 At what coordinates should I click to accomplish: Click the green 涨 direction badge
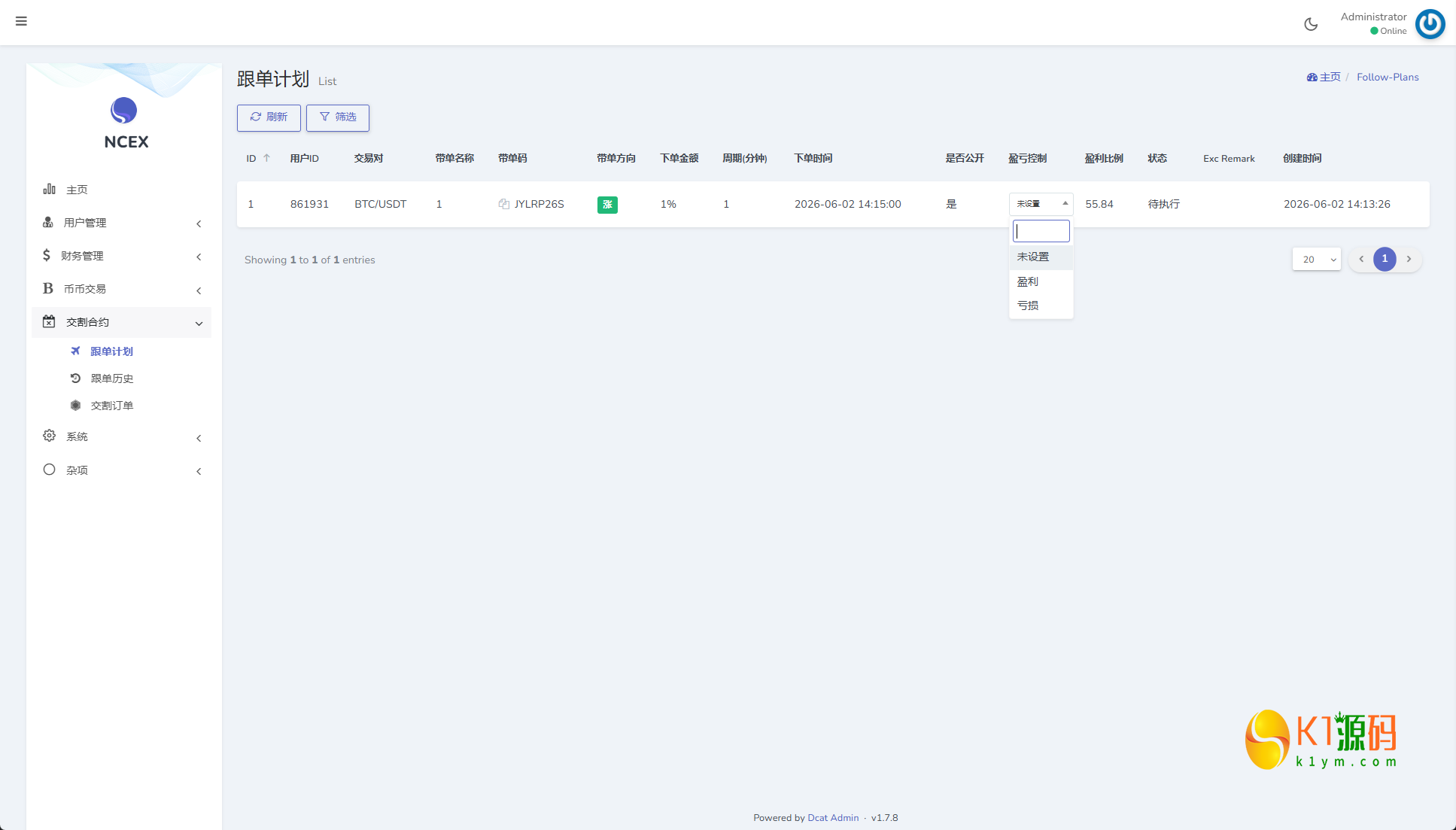click(x=607, y=205)
